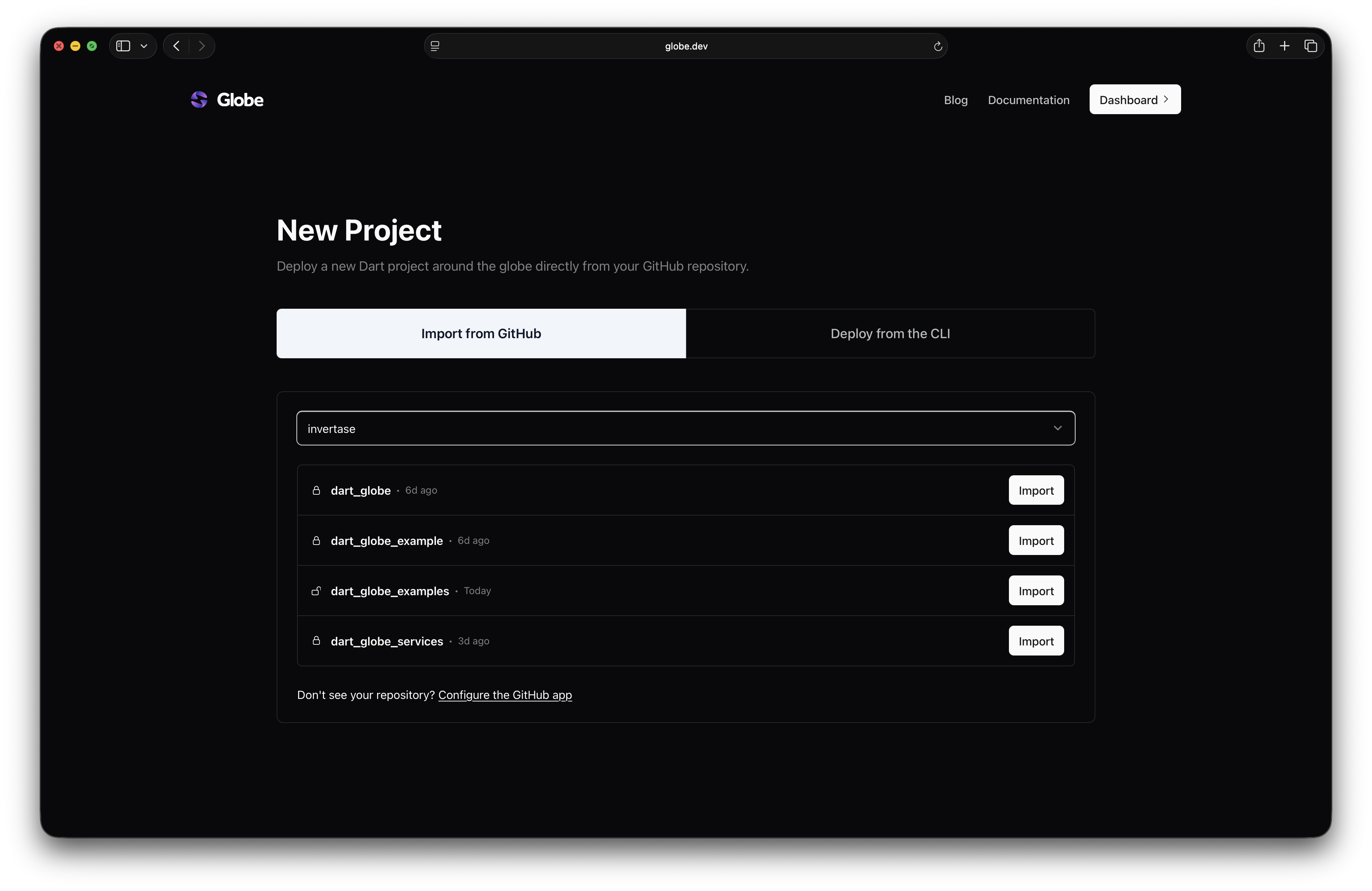The width and height of the screenshot is (1372, 891).
Task: Switch to Deploy from the CLI tab
Action: click(x=889, y=333)
